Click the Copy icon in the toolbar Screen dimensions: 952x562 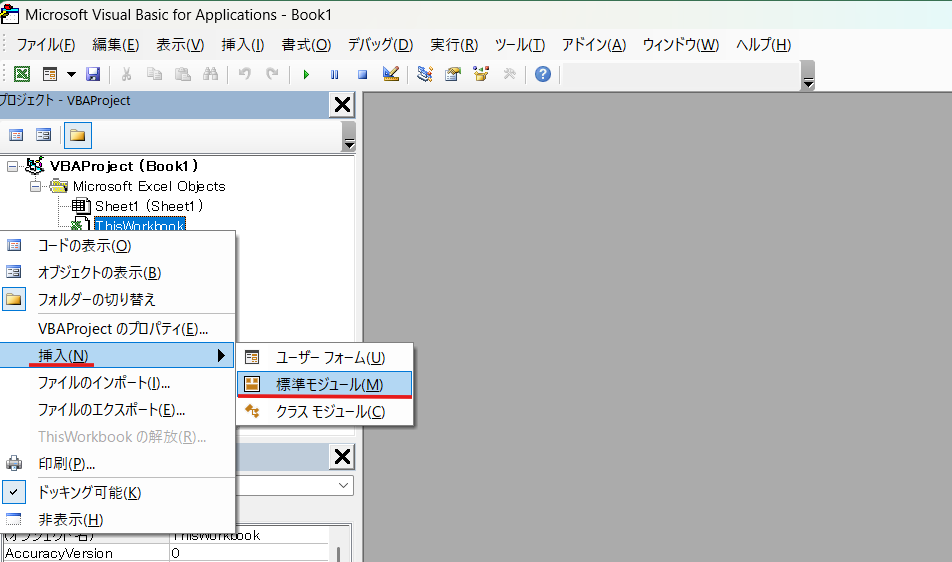(154, 74)
